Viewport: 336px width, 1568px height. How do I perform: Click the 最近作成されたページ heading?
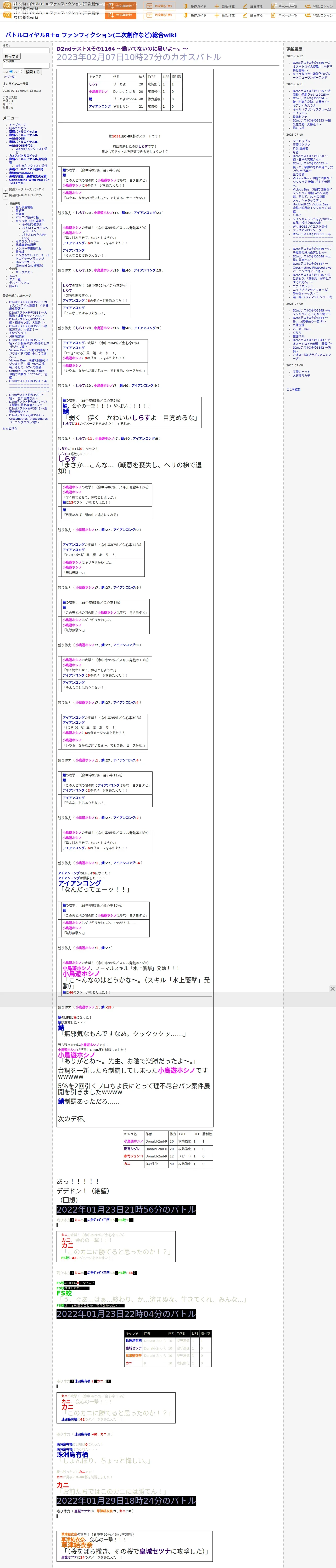[x=17, y=296]
